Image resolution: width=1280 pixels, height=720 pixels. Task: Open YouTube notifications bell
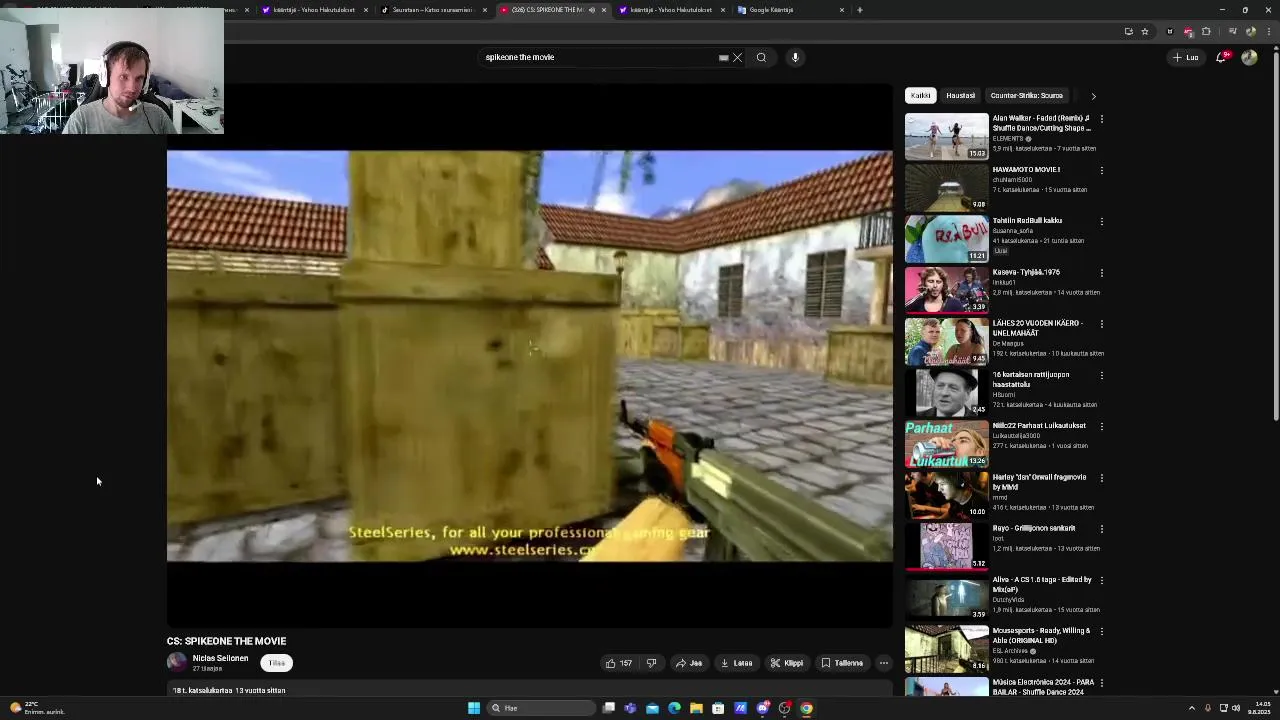1221,57
